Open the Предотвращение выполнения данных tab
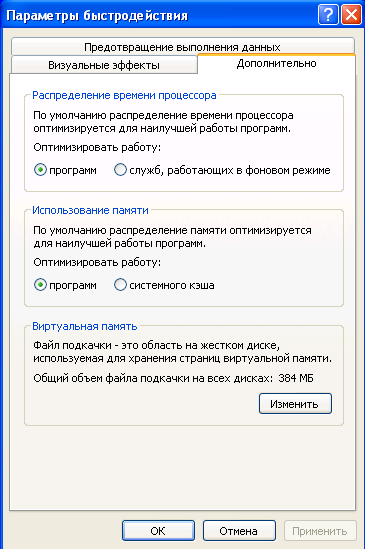365x549 pixels. pos(182,47)
